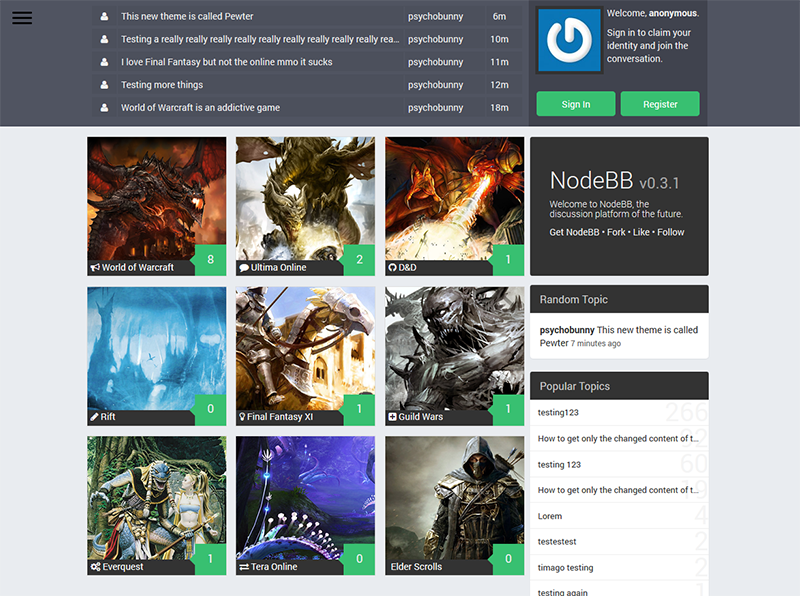Click the Sign In button

click(576, 104)
